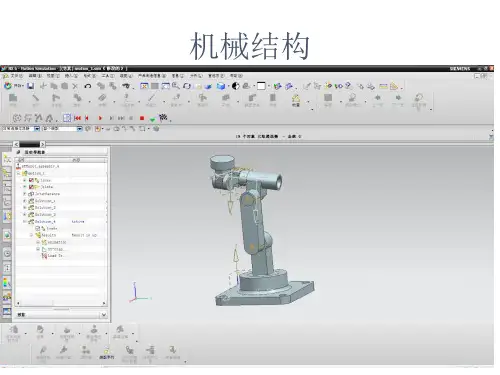Select the Solution_4 tree row
Image resolution: width=500 pixels, height=375 pixels.
tap(62, 221)
